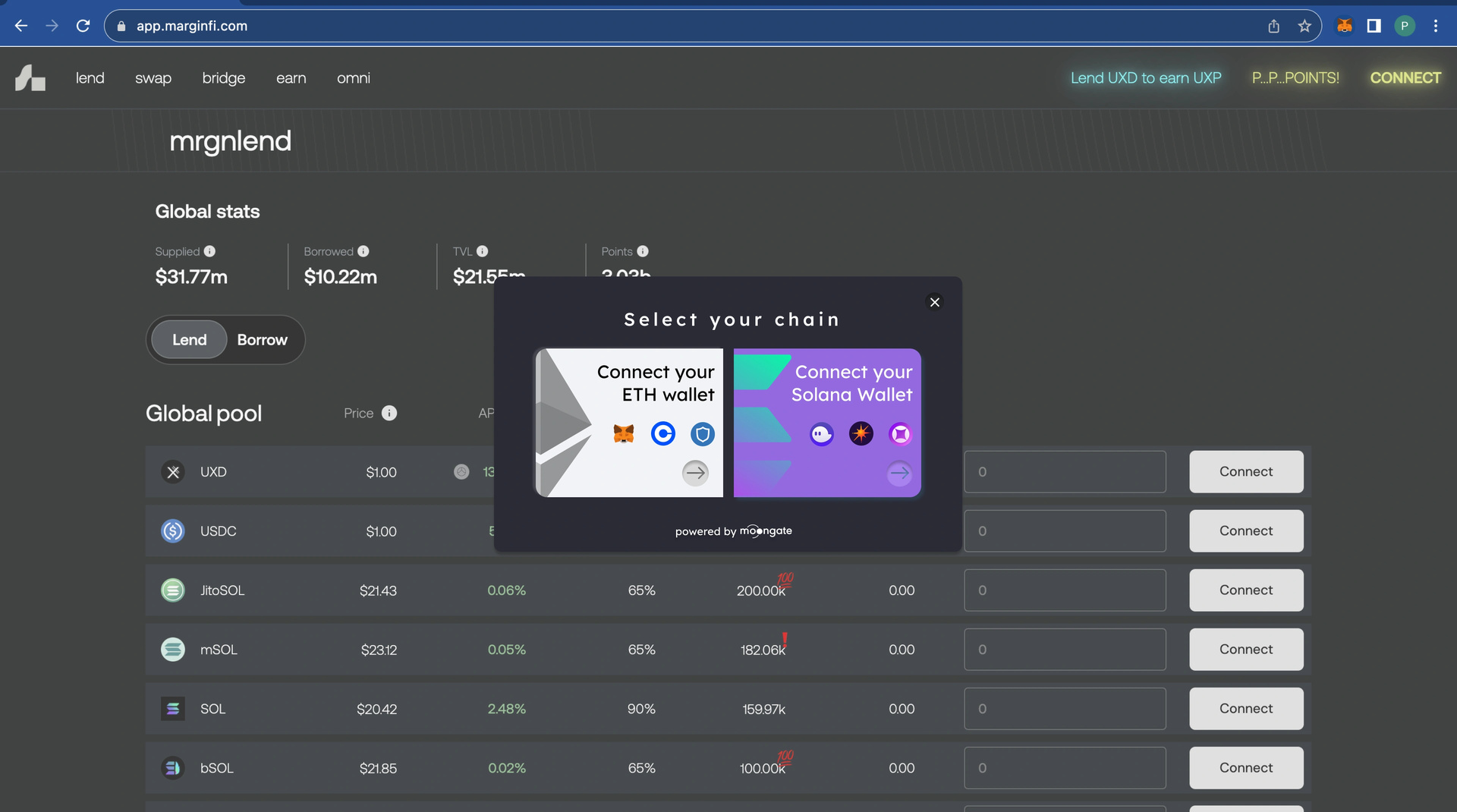This screenshot has width=1457, height=812.
Task: Show info icon beside Price column
Action: tap(389, 413)
